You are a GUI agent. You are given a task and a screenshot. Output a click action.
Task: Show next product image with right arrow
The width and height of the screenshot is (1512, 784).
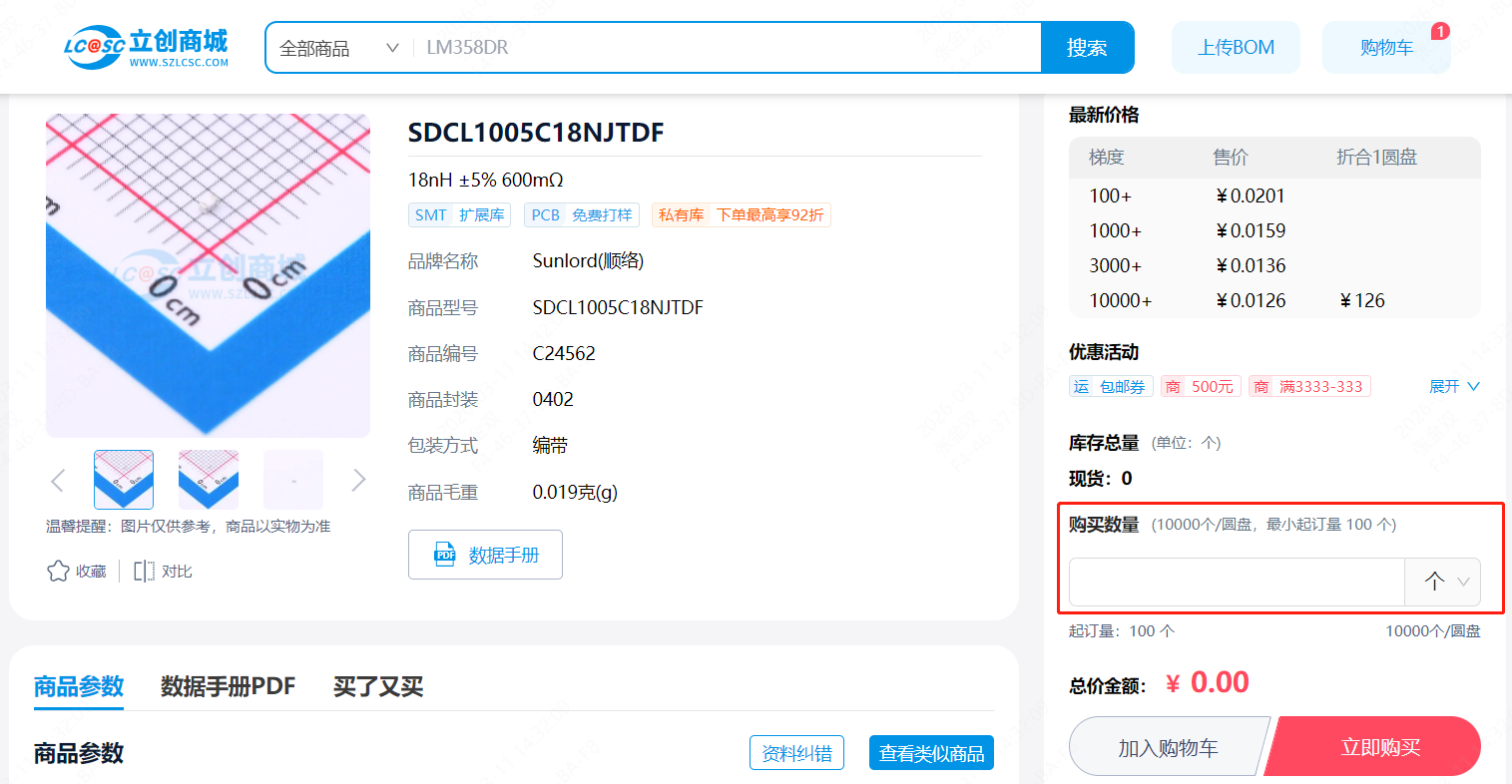pos(358,481)
